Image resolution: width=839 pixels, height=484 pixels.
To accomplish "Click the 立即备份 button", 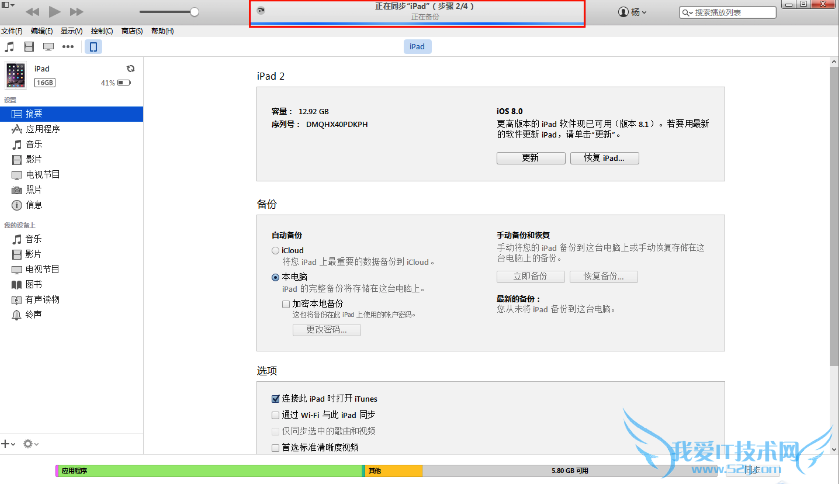I will pyautogui.click(x=530, y=276).
